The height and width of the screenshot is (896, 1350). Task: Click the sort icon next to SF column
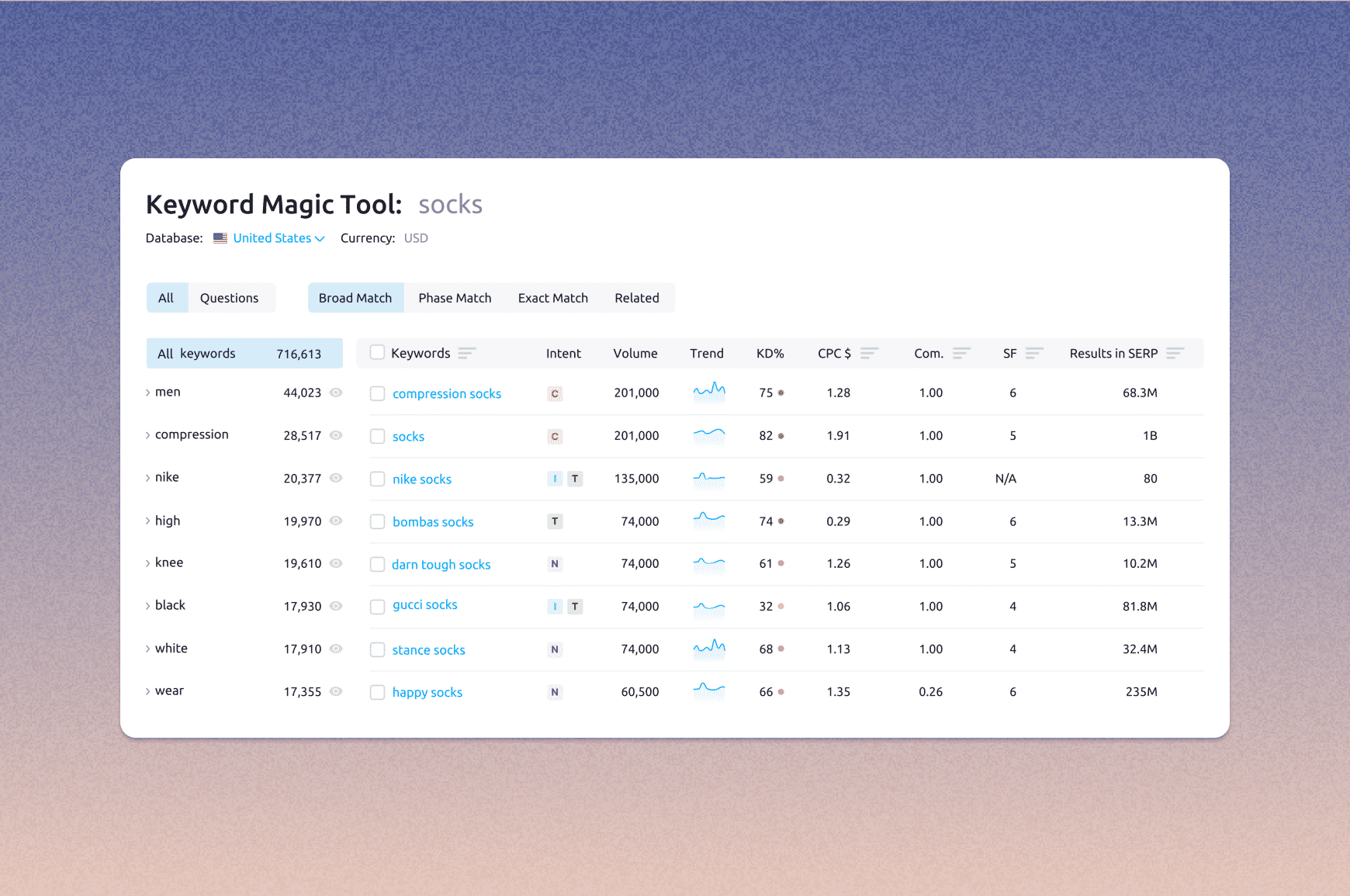click(1034, 354)
